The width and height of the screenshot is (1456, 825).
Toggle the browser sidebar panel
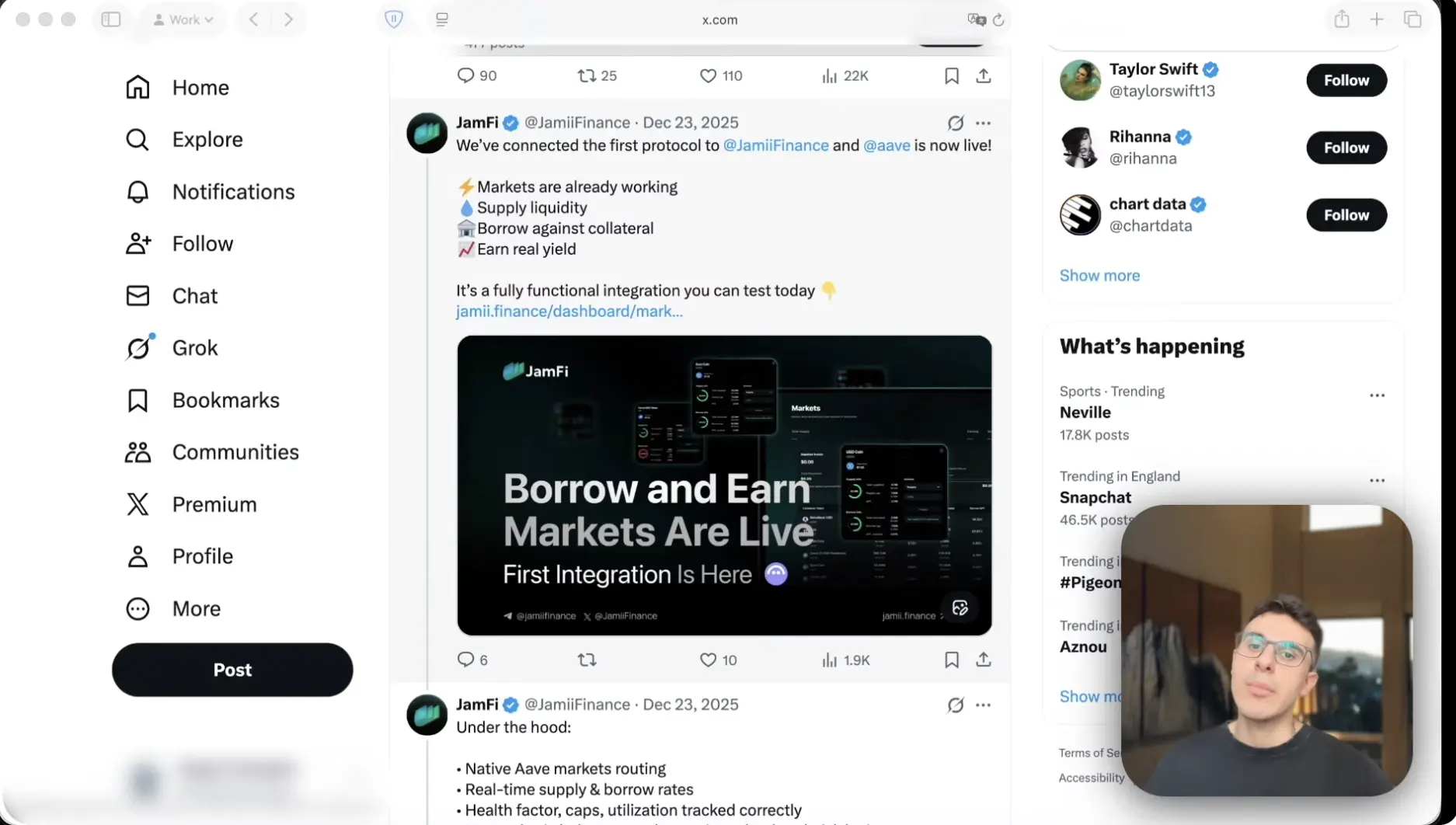click(111, 19)
